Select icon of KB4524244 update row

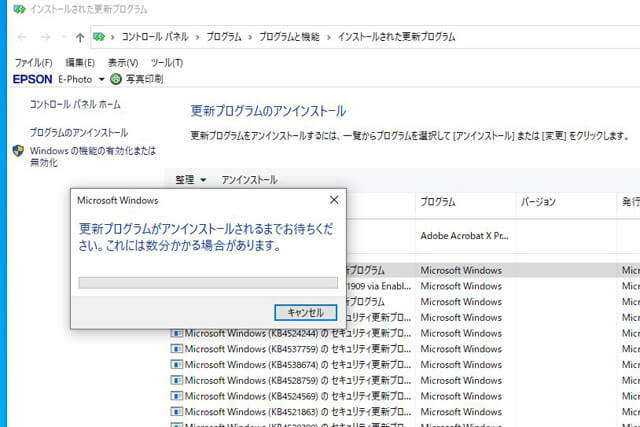click(x=176, y=334)
